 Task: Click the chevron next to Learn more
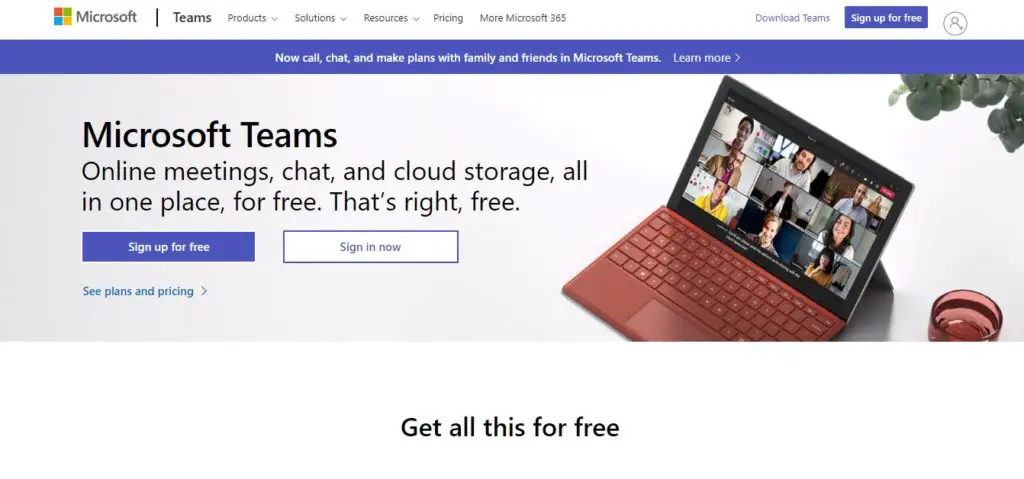tap(738, 58)
